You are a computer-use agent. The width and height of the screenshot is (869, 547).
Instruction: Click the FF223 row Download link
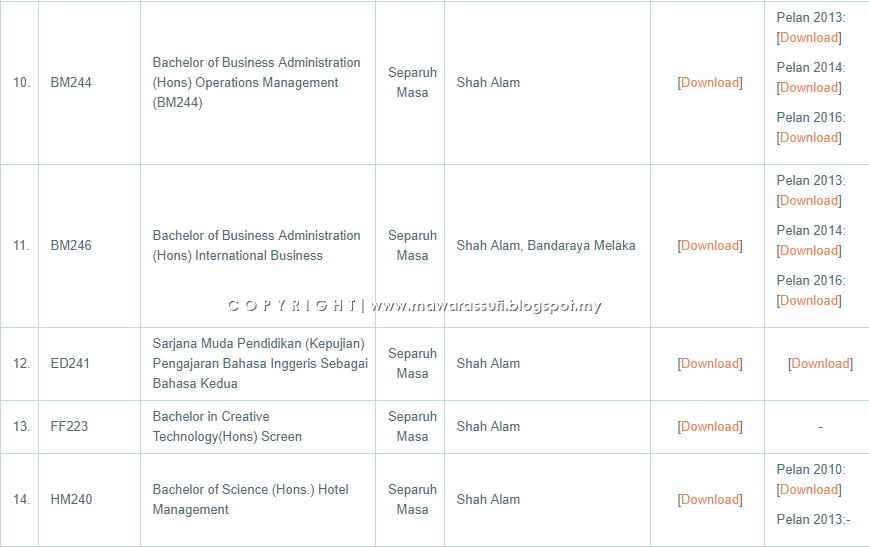click(710, 427)
